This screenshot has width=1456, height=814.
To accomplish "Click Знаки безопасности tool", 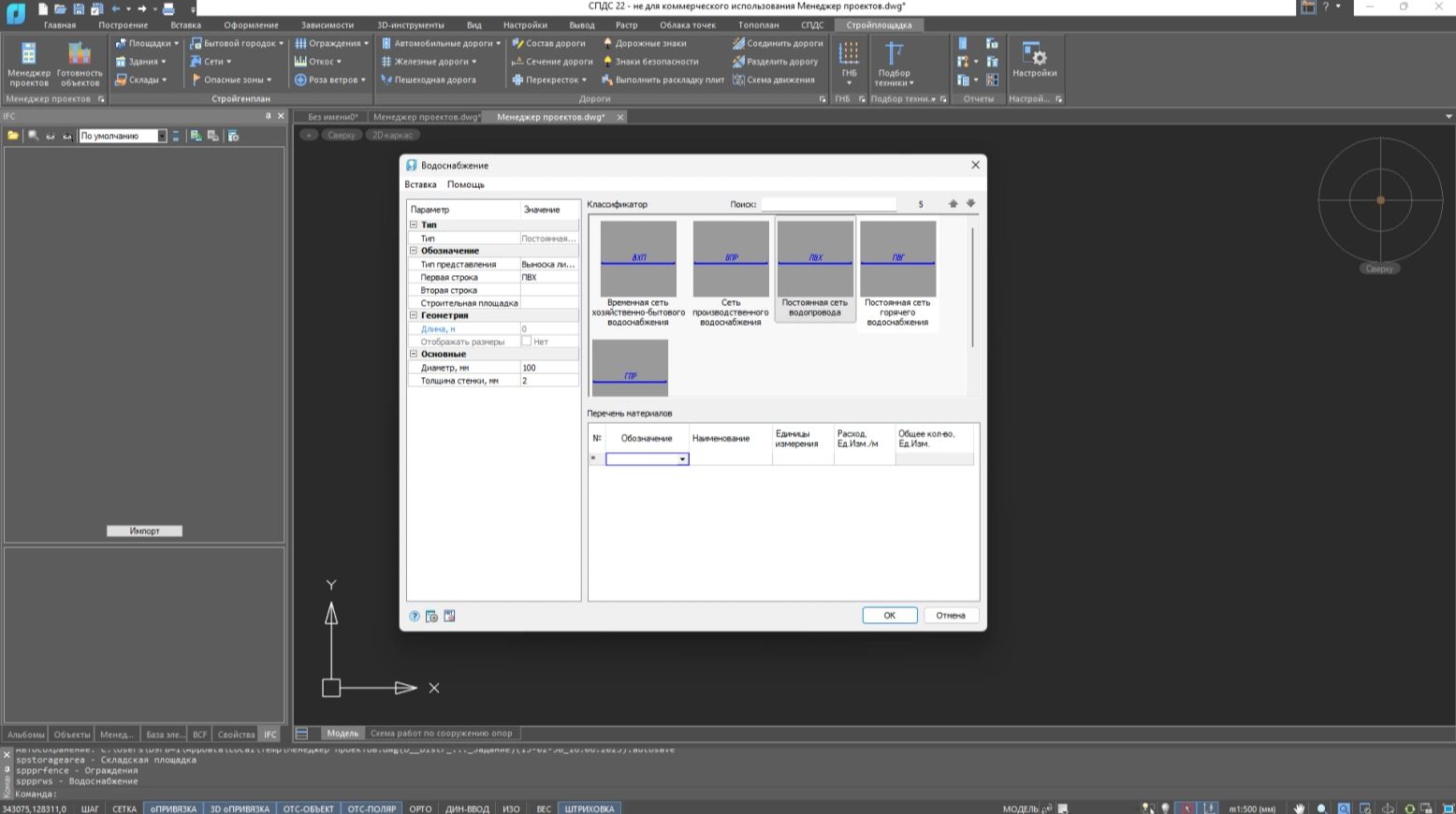I will [650, 62].
